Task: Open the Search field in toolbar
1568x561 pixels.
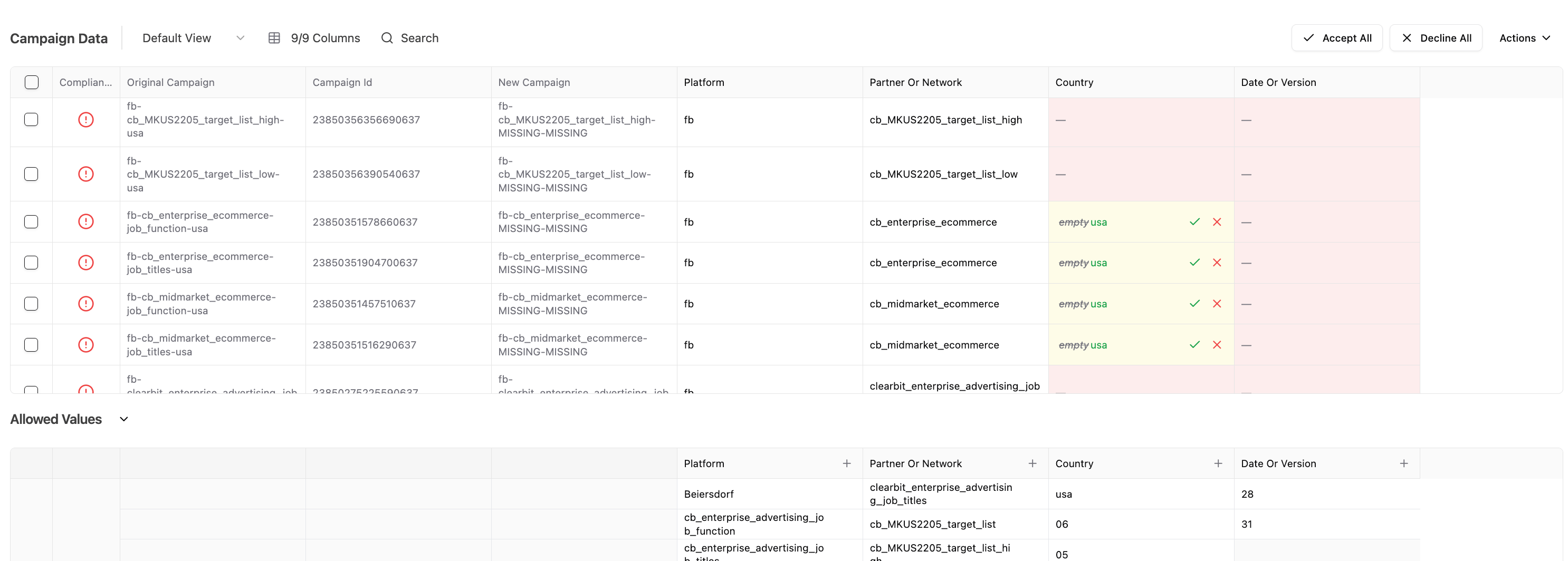Action: click(x=409, y=38)
